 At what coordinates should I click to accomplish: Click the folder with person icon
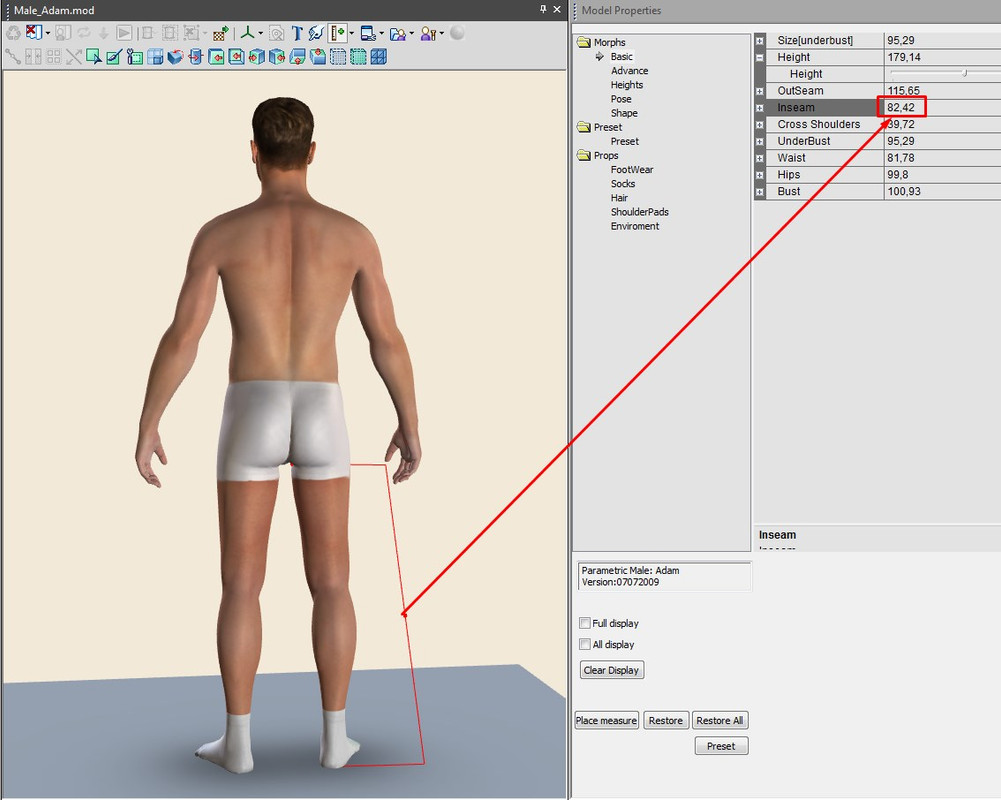pos(398,33)
